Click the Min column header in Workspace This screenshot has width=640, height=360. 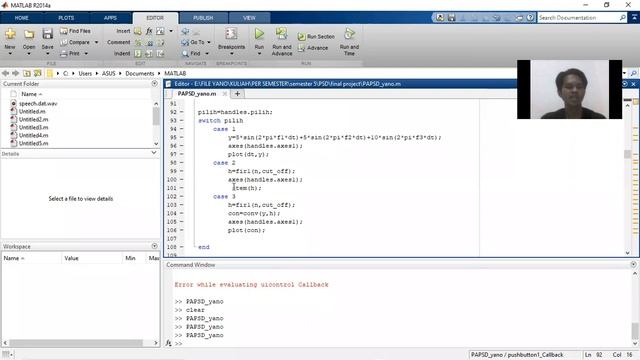point(130,258)
